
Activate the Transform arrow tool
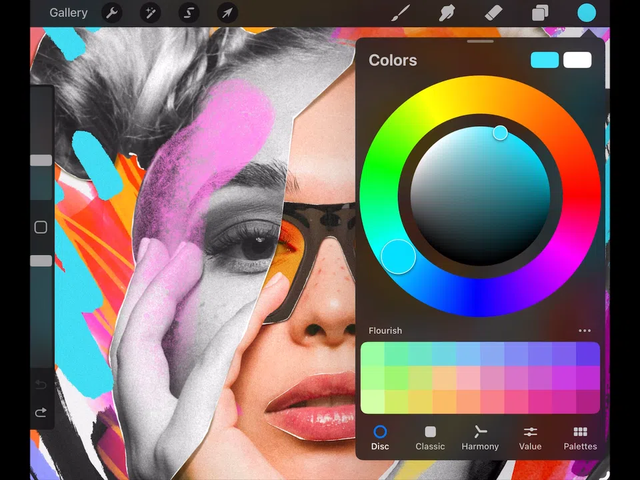tap(227, 13)
